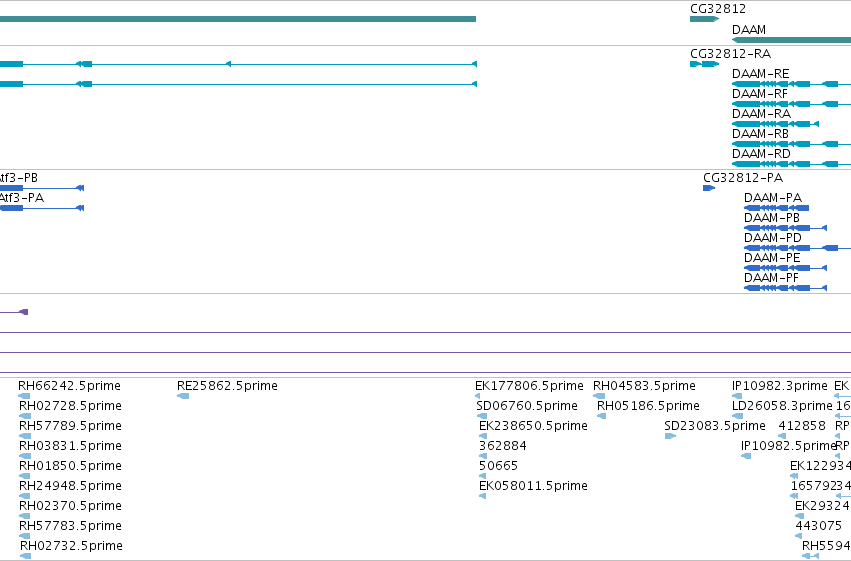
Task: Select the 50665 EST entry
Action: 498,467
